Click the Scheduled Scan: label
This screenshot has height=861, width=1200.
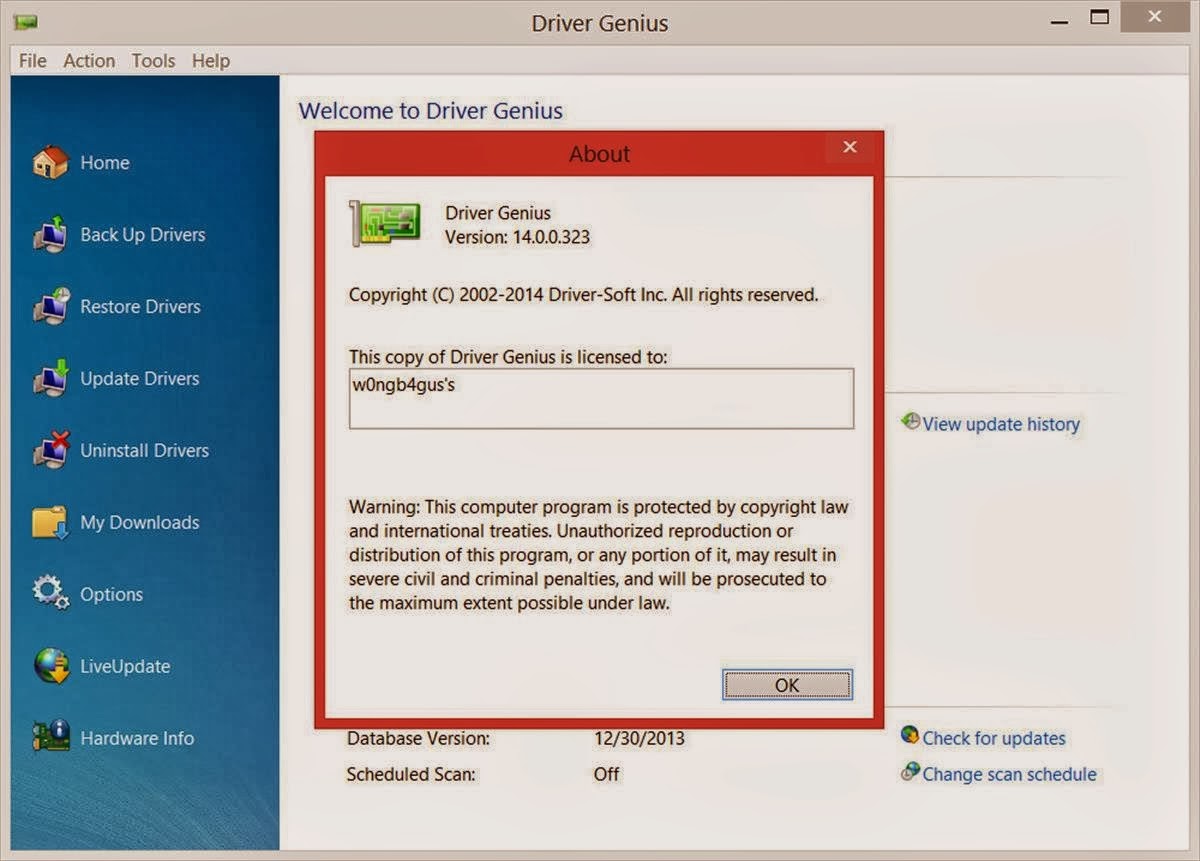[411, 774]
